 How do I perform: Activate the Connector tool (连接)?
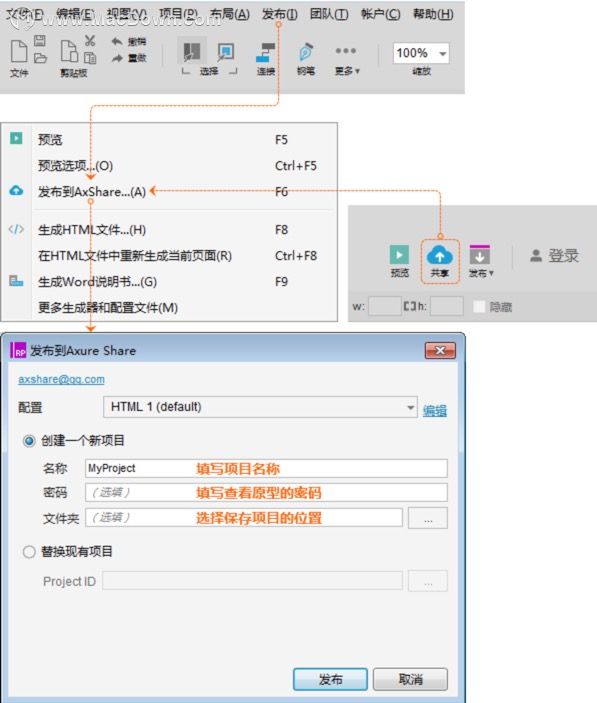(265, 52)
